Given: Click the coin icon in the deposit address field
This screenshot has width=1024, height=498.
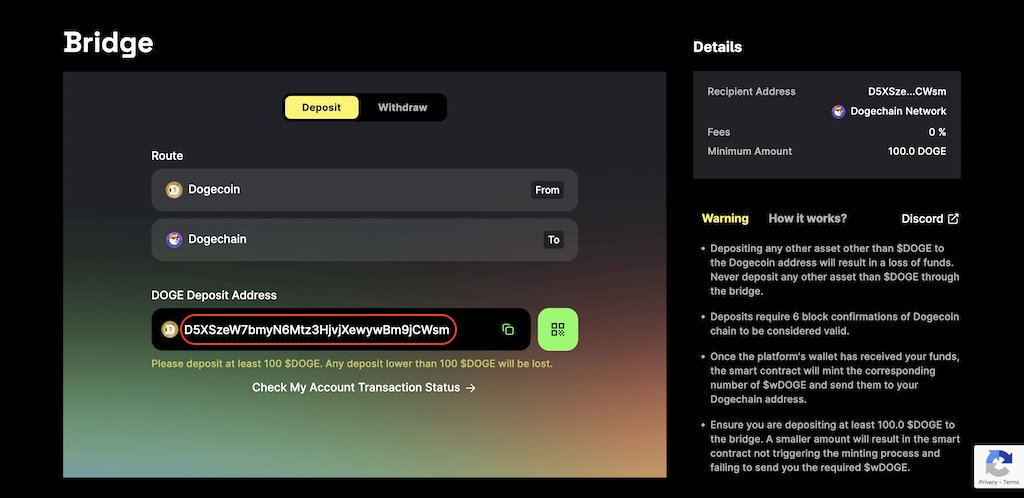Looking at the screenshot, I should coord(170,330).
